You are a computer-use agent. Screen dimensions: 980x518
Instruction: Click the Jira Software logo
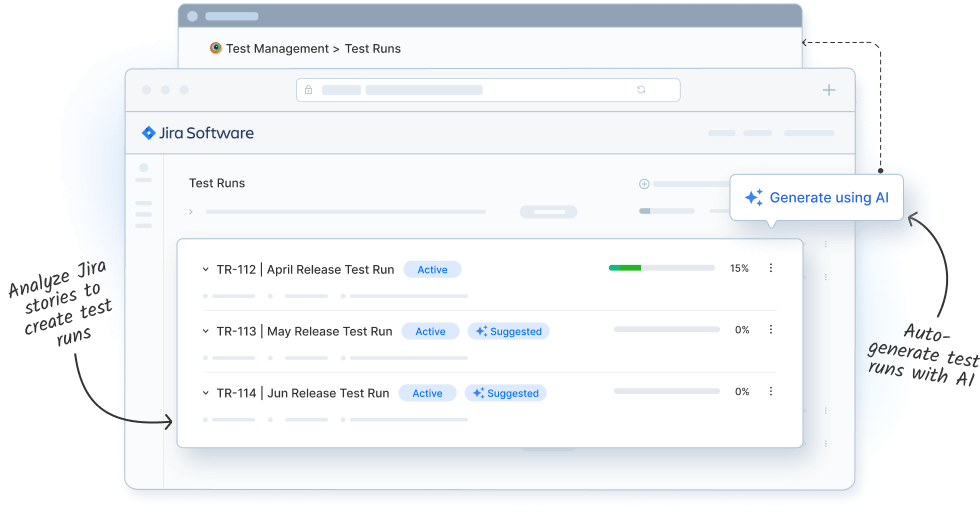tap(198, 133)
